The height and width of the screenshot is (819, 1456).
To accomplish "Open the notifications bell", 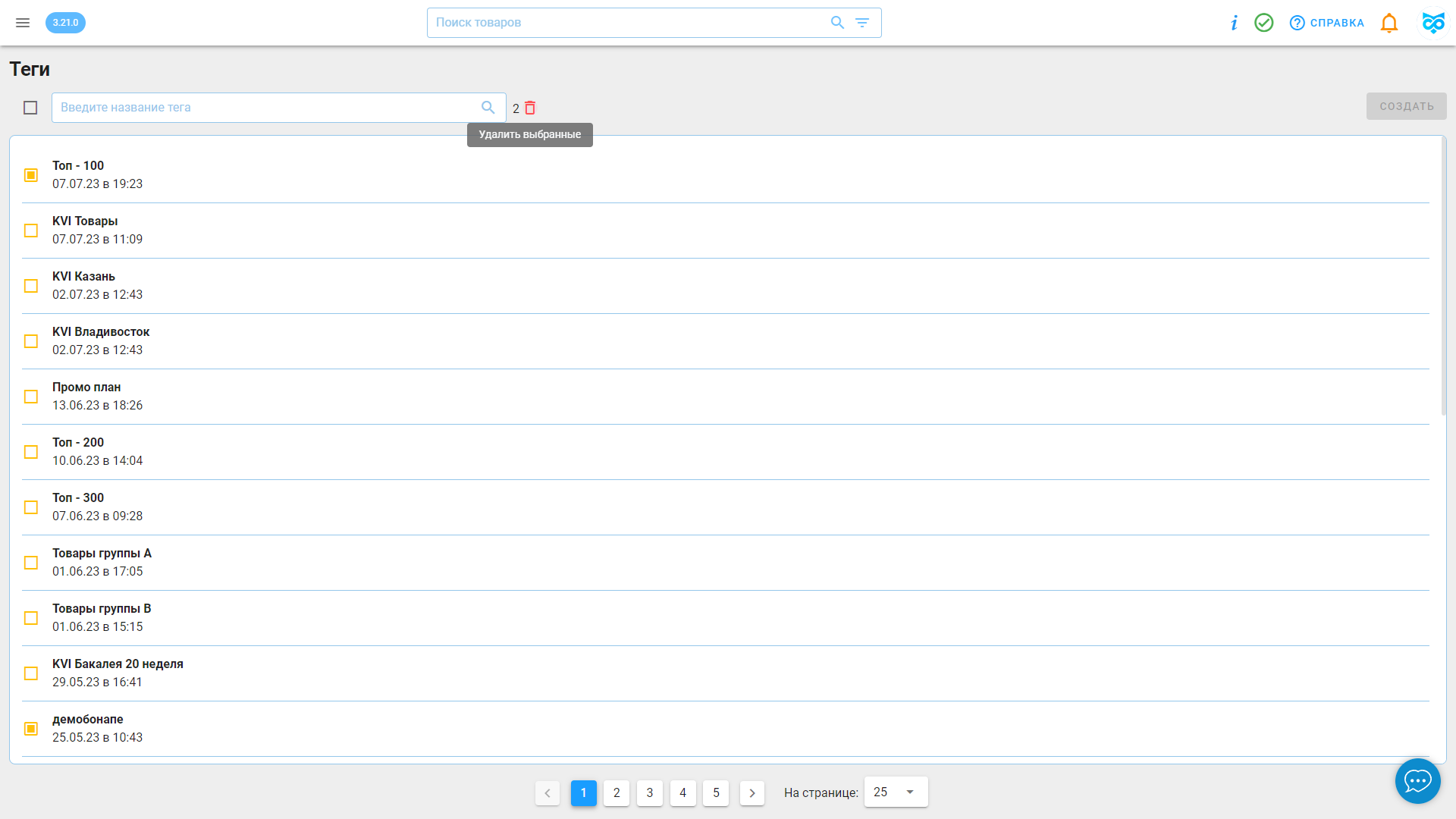I will (1389, 23).
